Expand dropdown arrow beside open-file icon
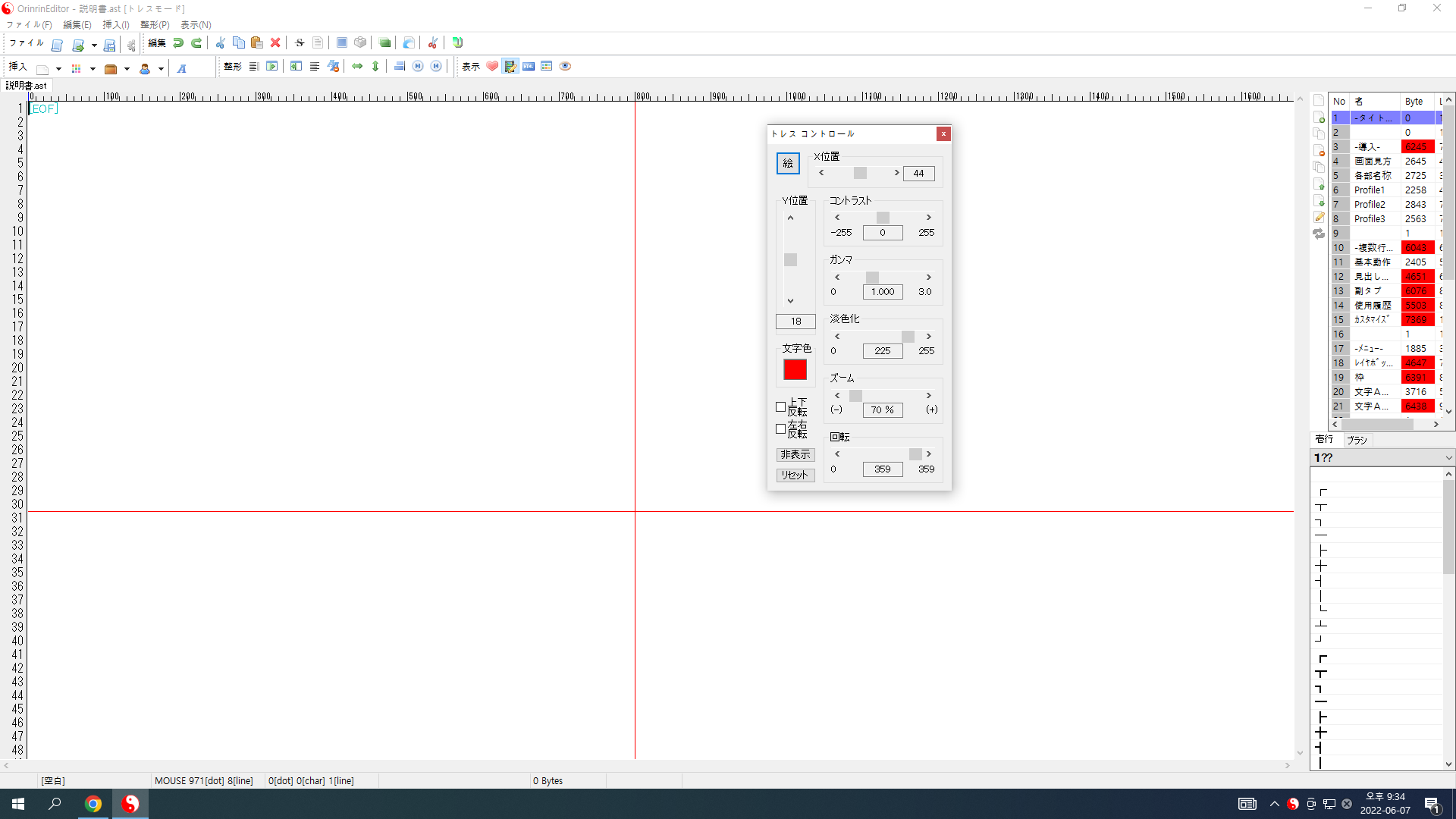1456x819 pixels. pos(94,45)
